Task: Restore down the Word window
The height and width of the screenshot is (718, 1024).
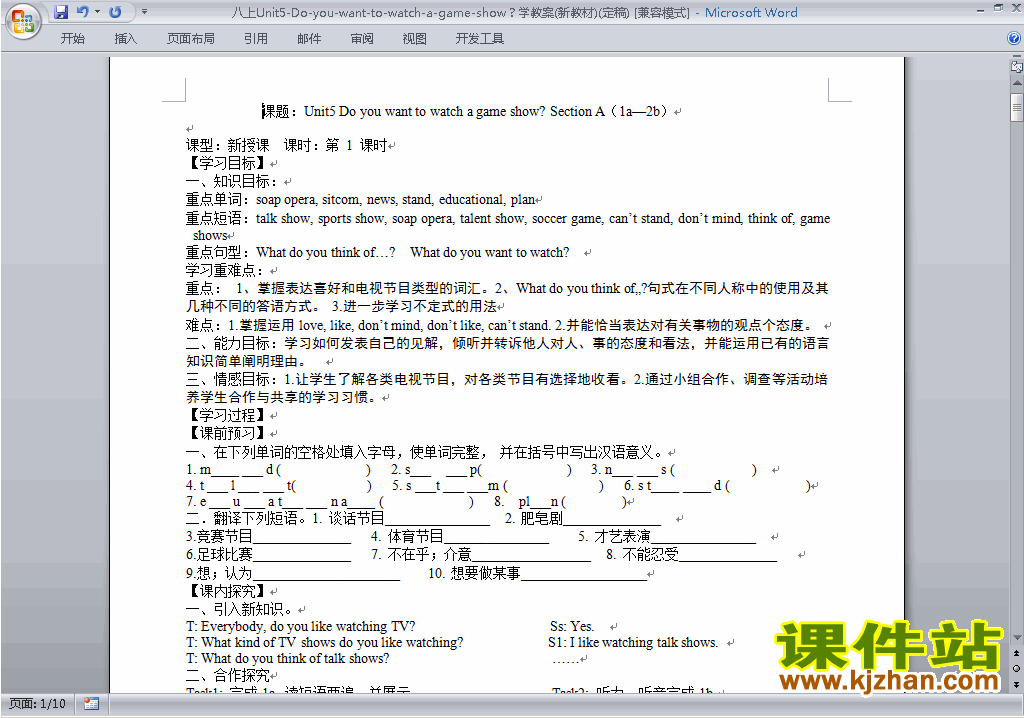Action: coord(998,8)
